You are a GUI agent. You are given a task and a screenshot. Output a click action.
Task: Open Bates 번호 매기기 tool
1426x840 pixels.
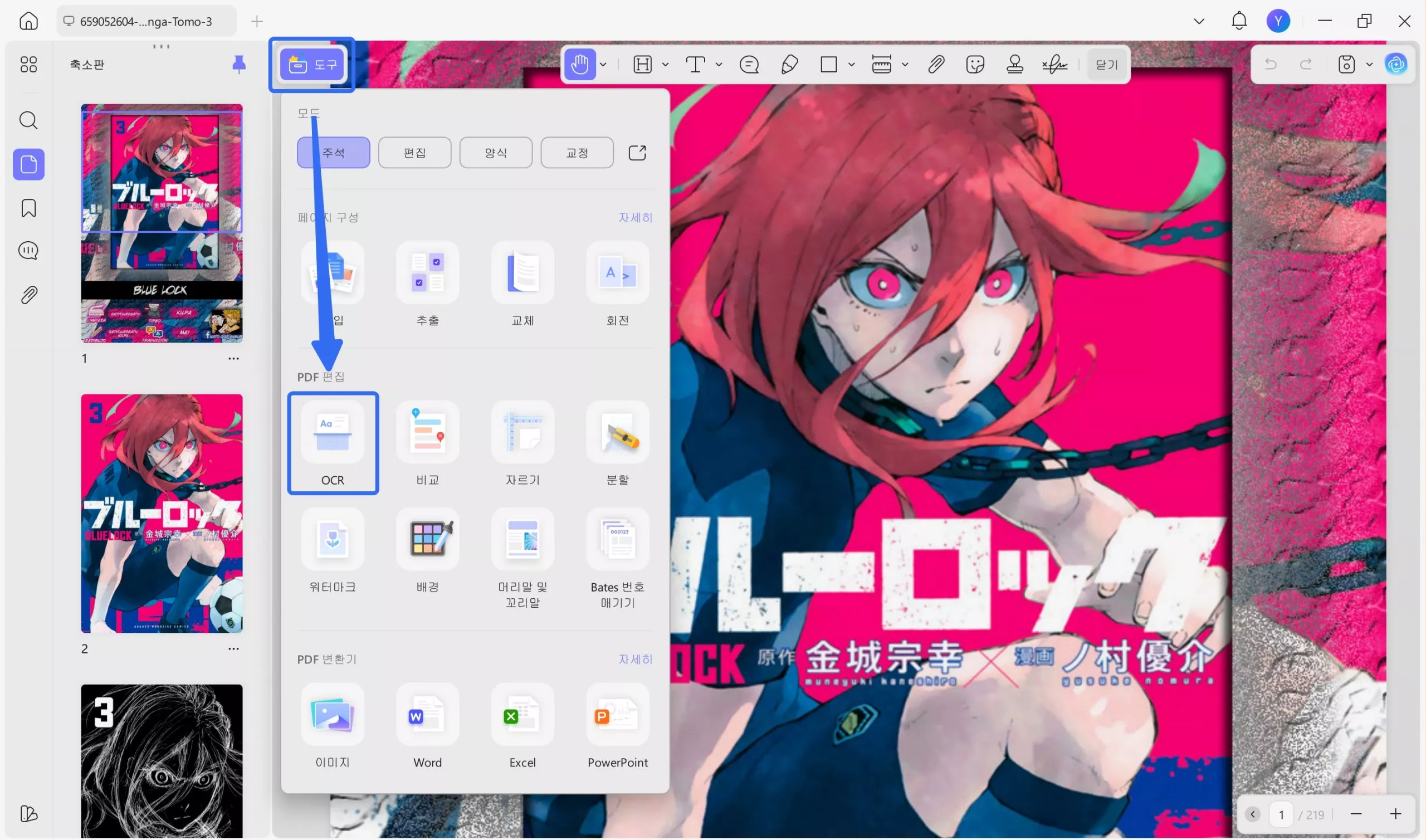click(617, 559)
